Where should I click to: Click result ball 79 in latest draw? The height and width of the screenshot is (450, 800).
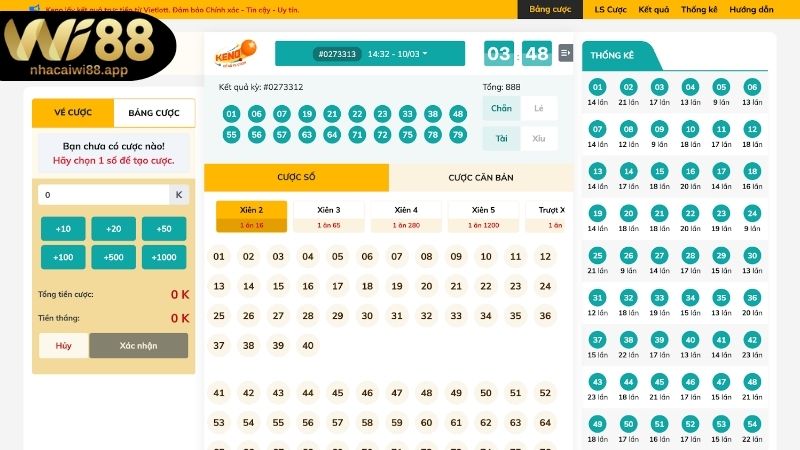458,134
